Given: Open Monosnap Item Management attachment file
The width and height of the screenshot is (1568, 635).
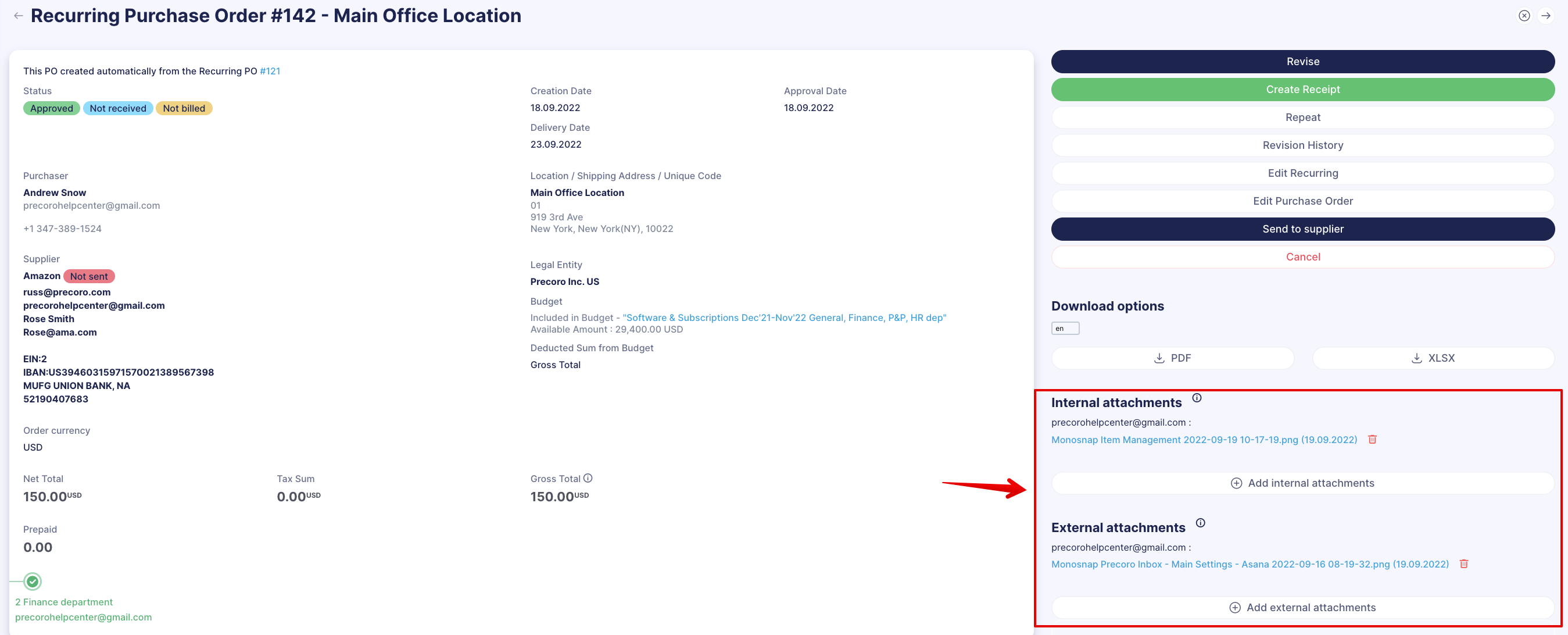Looking at the screenshot, I should (1204, 440).
